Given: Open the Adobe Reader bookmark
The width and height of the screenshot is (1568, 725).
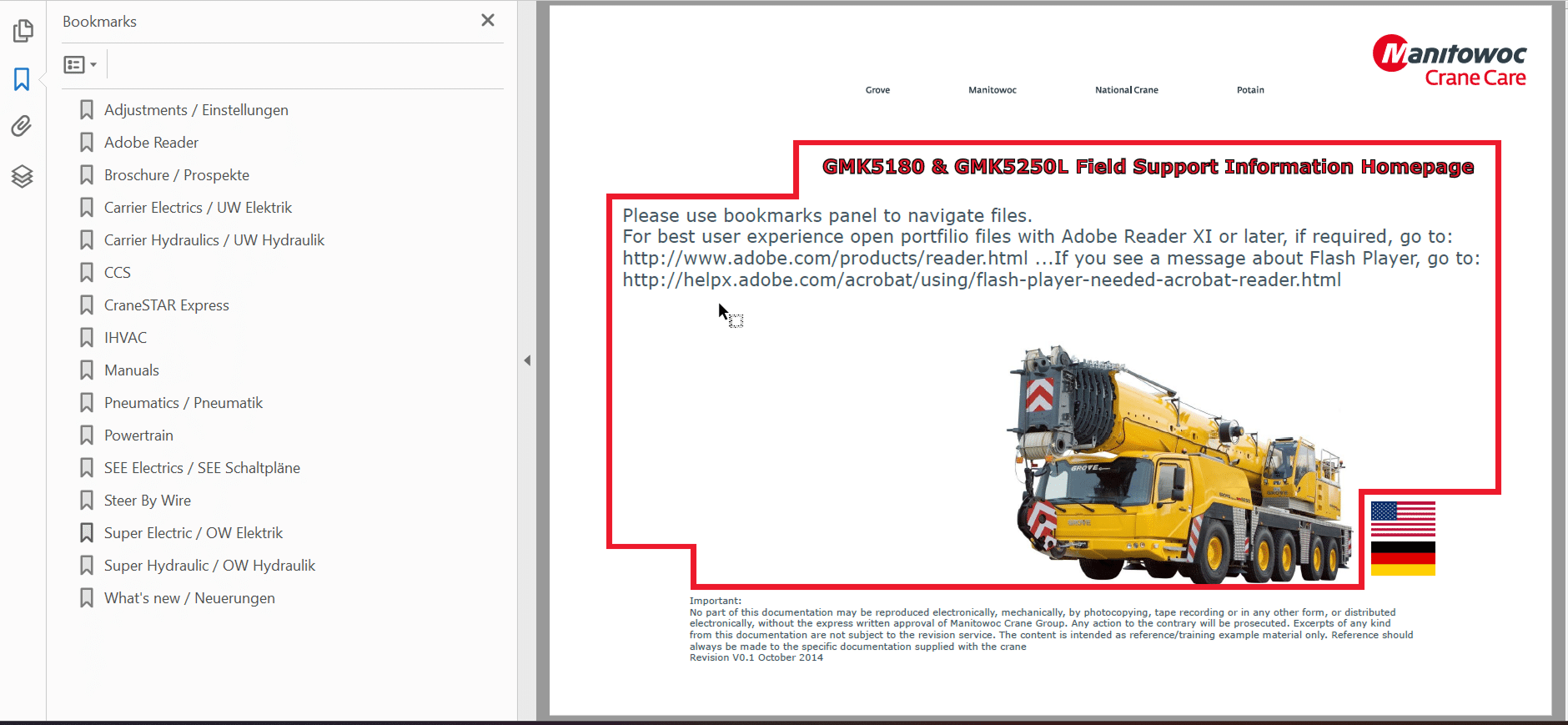Looking at the screenshot, I should (x=151, y=143).
